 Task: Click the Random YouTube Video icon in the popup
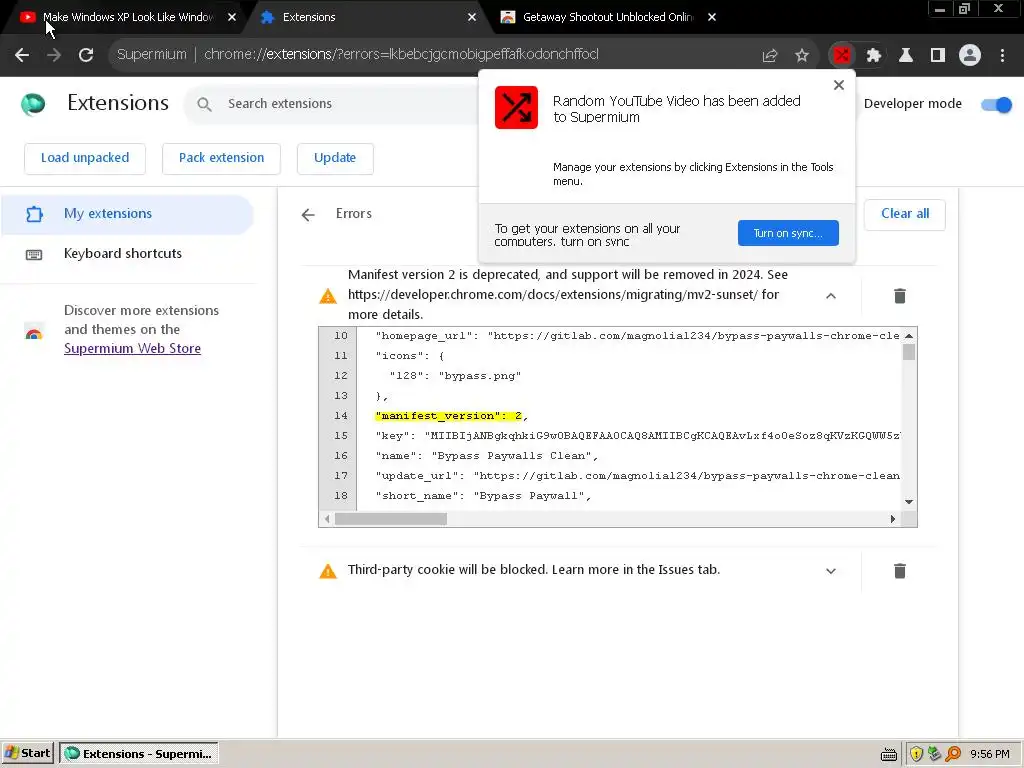pos(516,107)
